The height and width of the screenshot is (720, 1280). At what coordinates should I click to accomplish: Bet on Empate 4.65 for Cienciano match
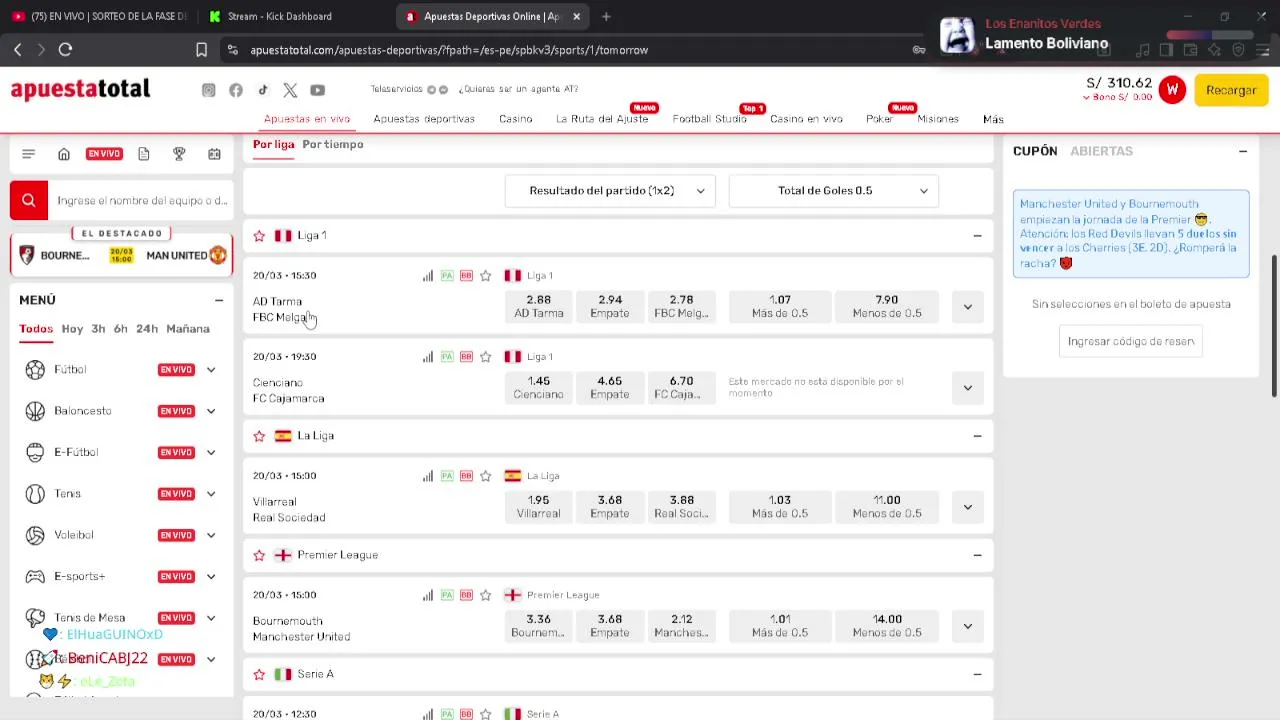610,387
